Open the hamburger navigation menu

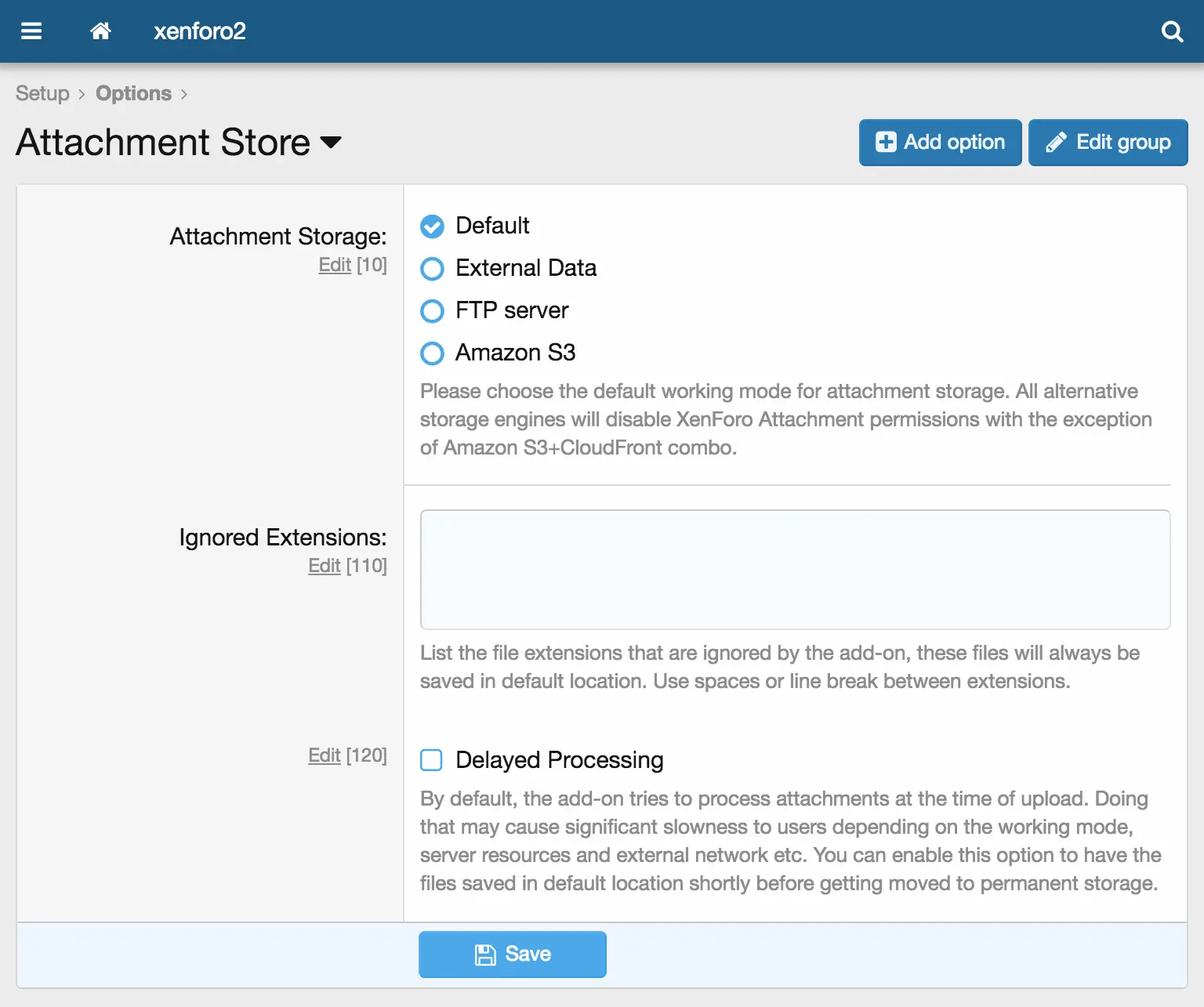click(31, 31)
